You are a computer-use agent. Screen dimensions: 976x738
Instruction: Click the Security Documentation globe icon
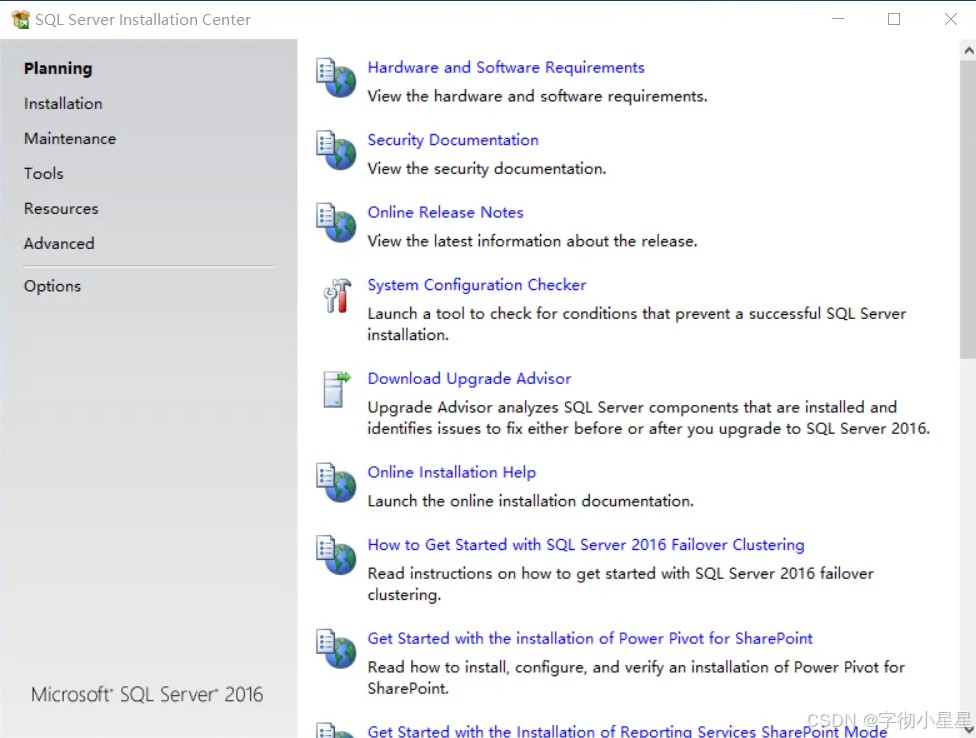click(x=336, y=150)
